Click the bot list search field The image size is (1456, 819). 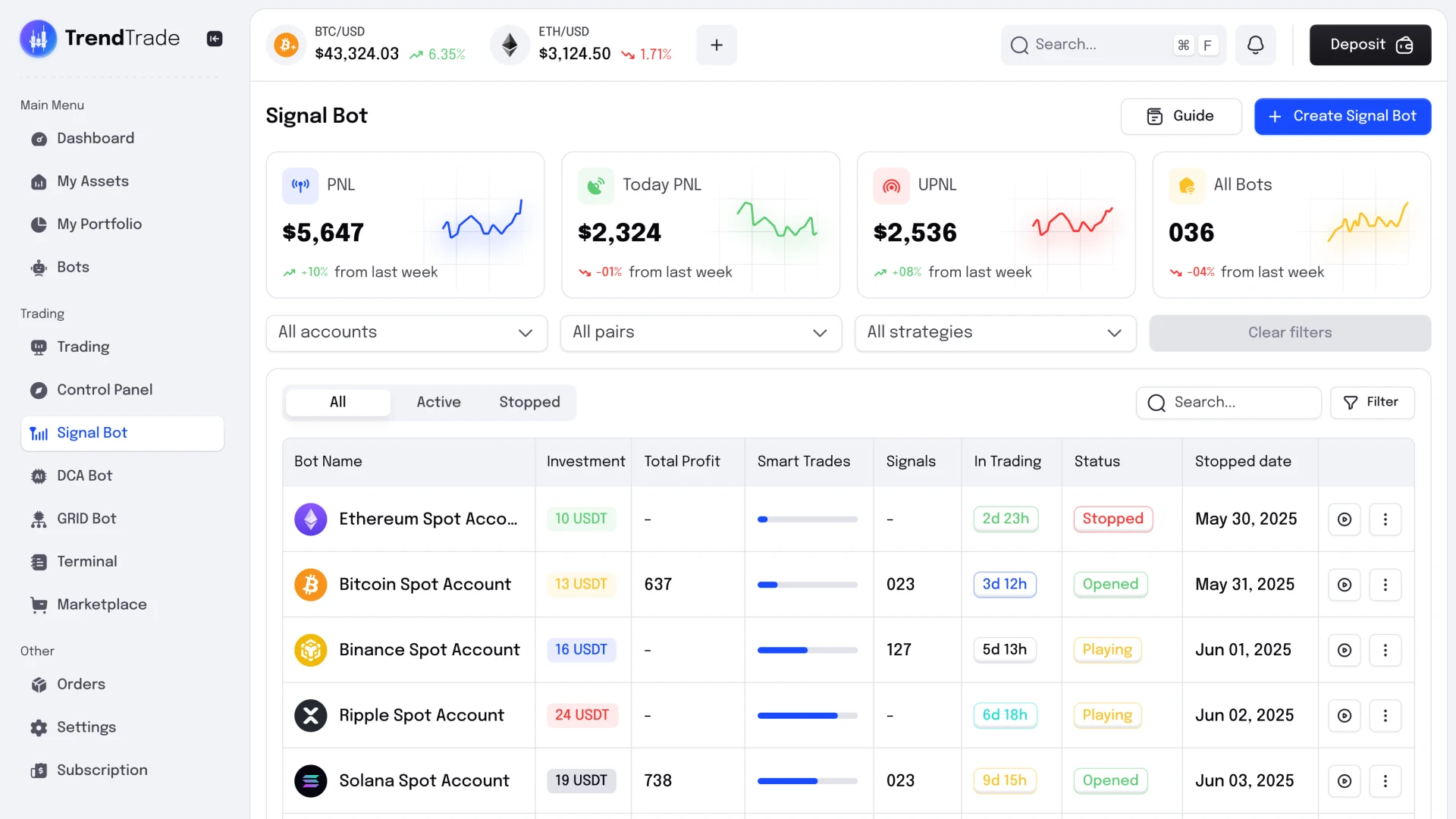pyautogui.click(x=1228, y=403)
